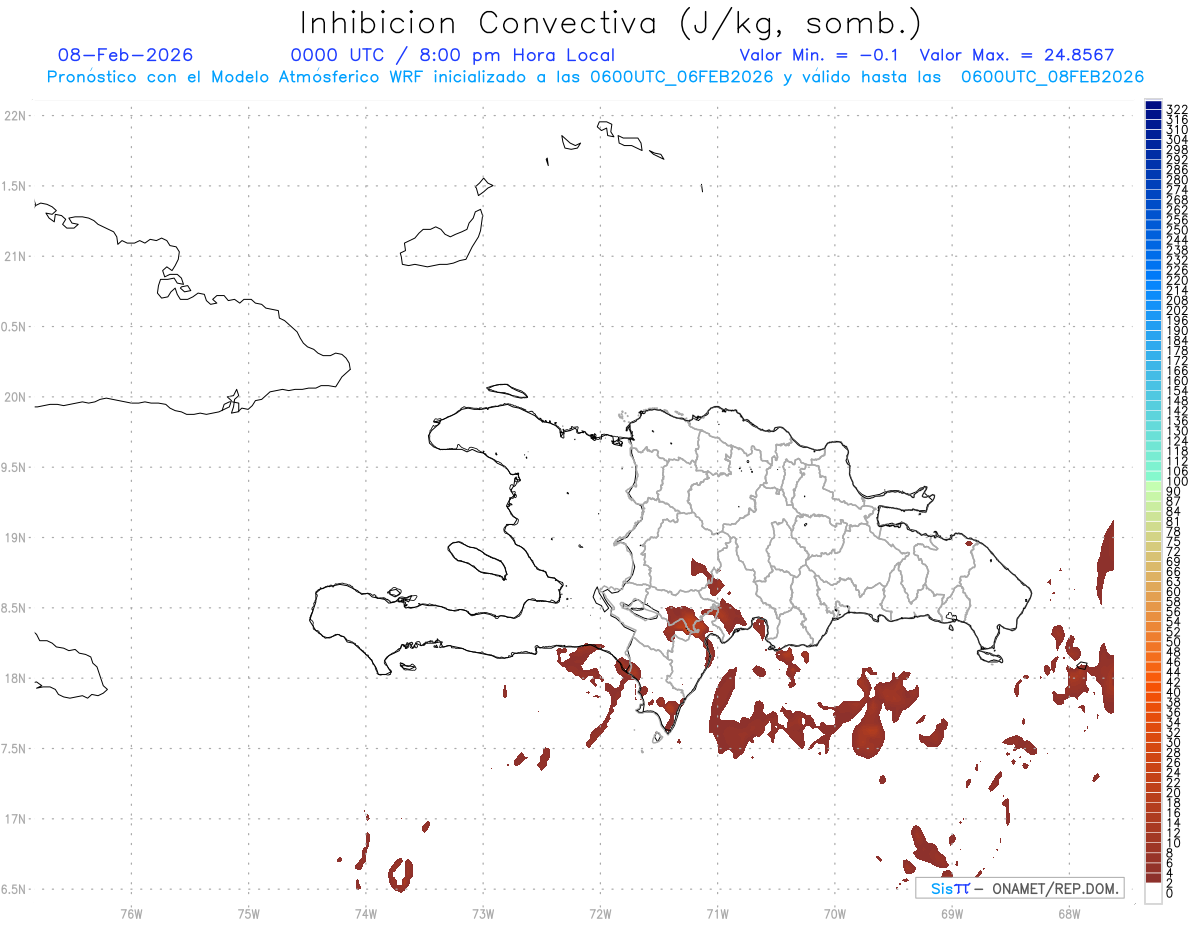1200x927 pixels.
Task: Click the '322' colorbar value
Action: (1176, 108)
